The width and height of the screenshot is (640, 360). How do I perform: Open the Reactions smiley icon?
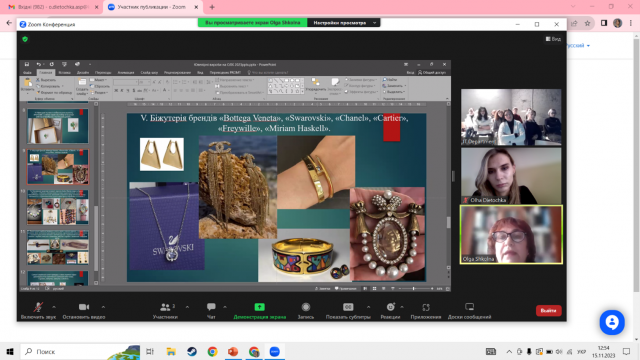coord(391,307)
